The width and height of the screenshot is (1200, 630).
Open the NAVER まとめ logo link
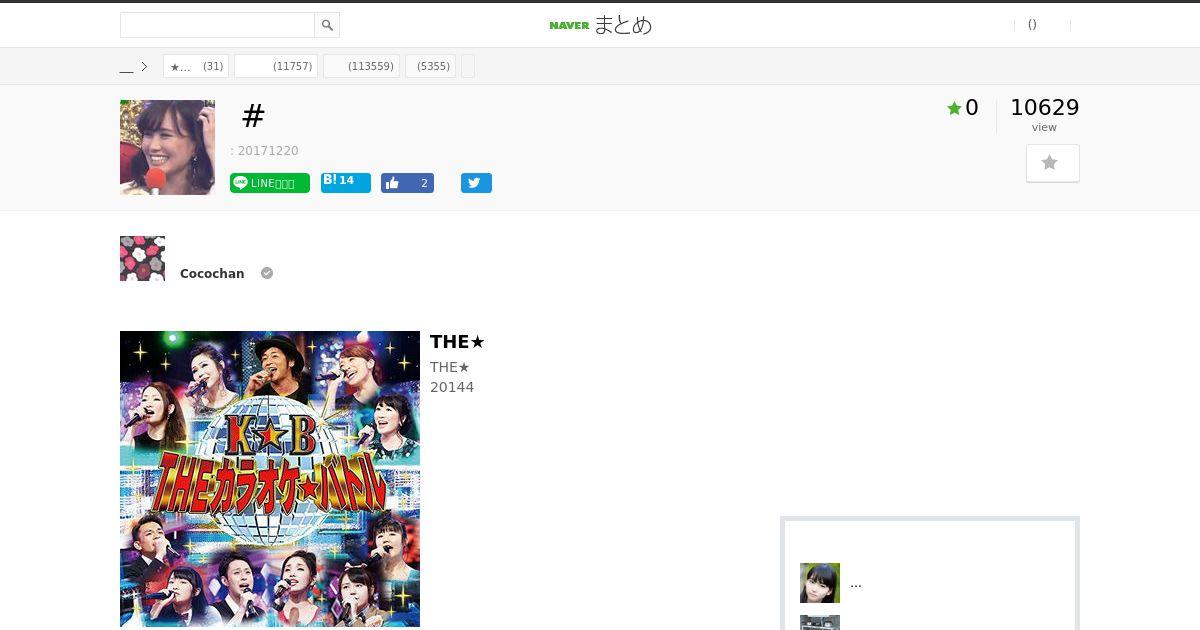pos(601,25)
